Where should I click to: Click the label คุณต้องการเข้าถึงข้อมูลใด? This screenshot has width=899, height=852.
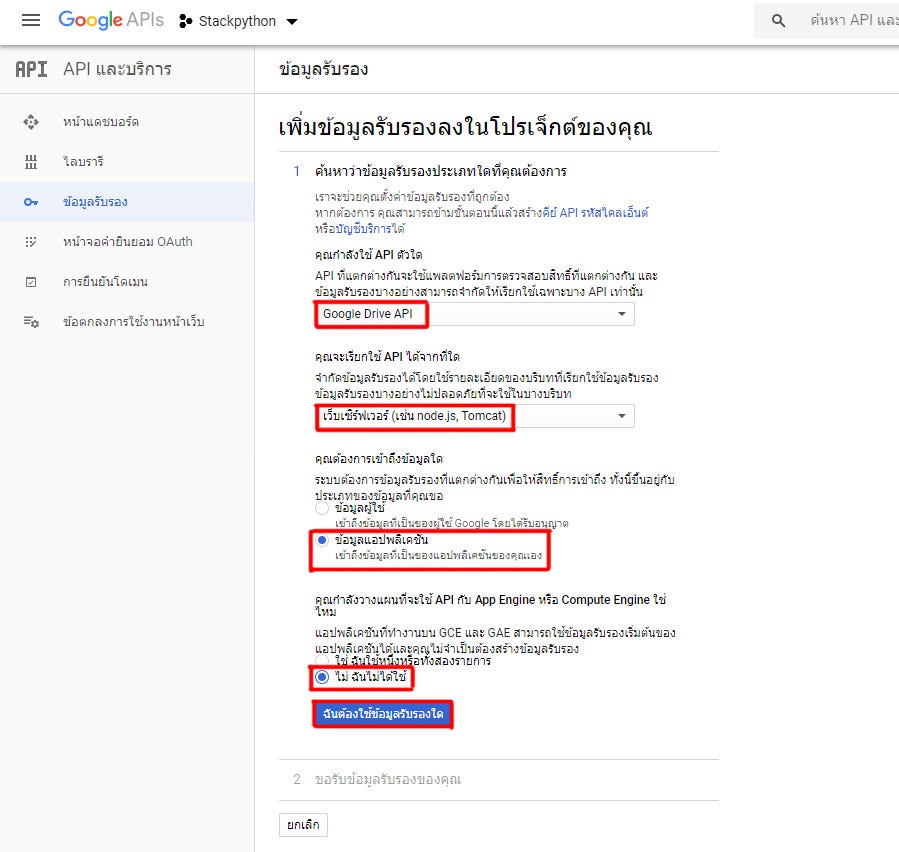378,459
